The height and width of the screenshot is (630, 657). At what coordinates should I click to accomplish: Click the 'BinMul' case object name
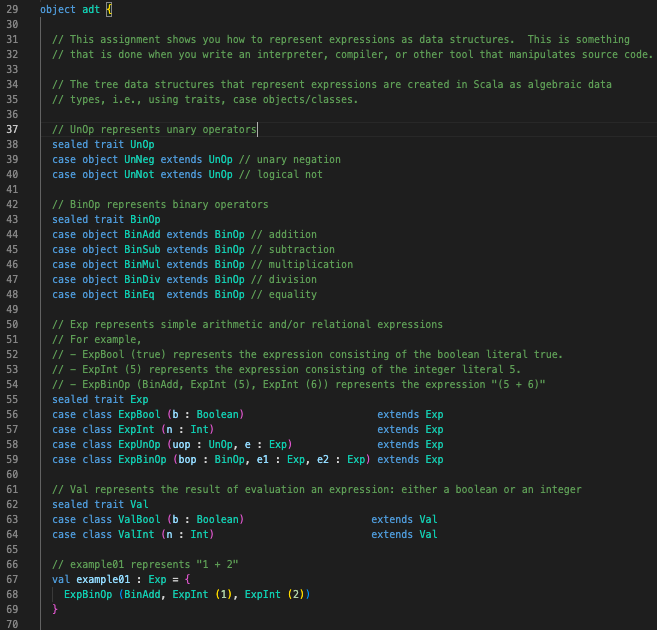tap(142, 264)
